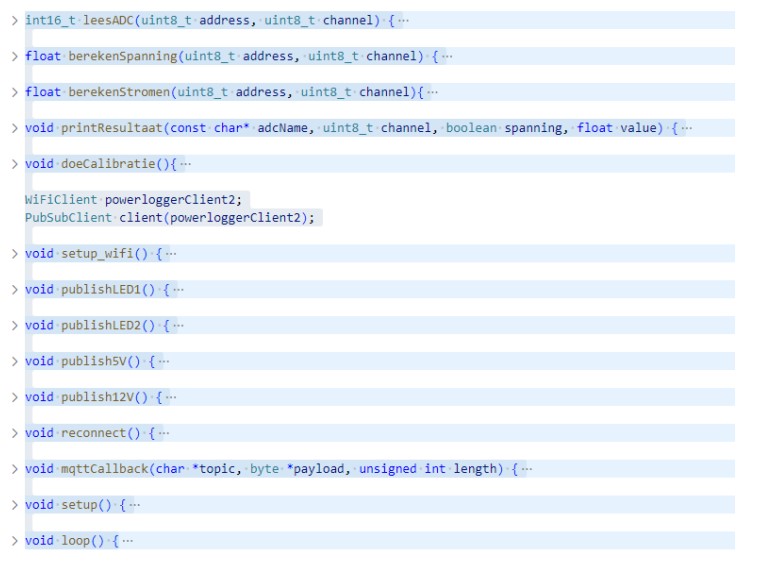The image size is (758, 563).
Task: Unfold the berekenStromen function
Action: point(14,92)
